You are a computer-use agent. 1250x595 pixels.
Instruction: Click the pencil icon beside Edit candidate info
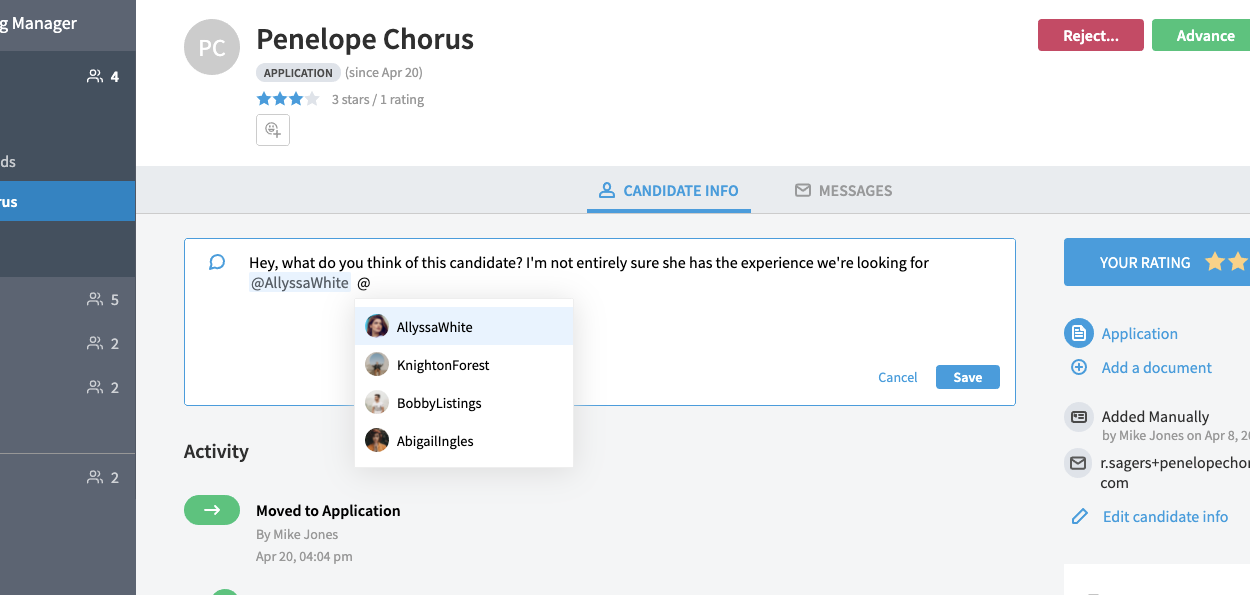1079,516
